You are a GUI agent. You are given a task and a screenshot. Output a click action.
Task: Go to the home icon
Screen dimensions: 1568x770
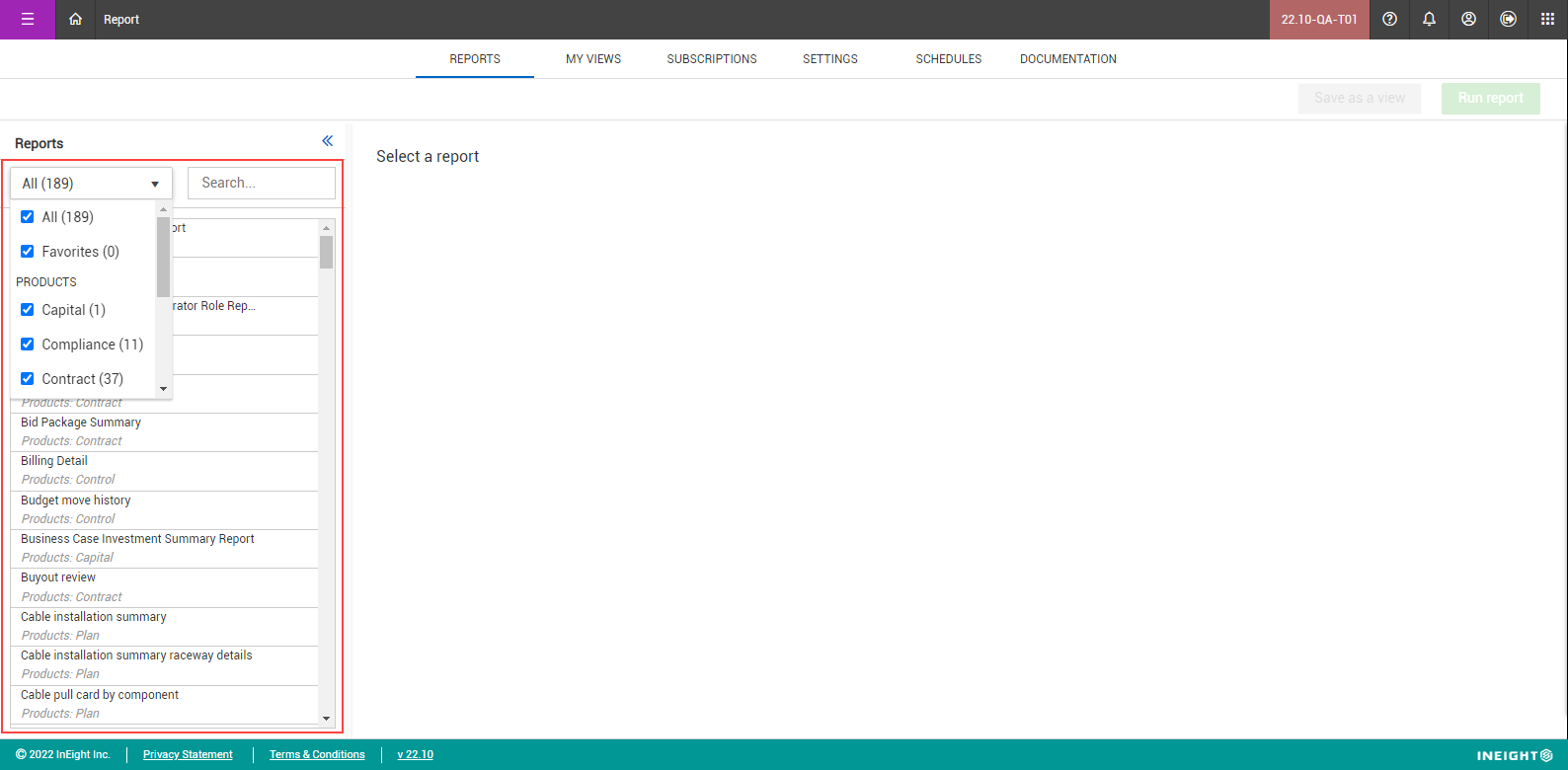click(x=75, y=20)
